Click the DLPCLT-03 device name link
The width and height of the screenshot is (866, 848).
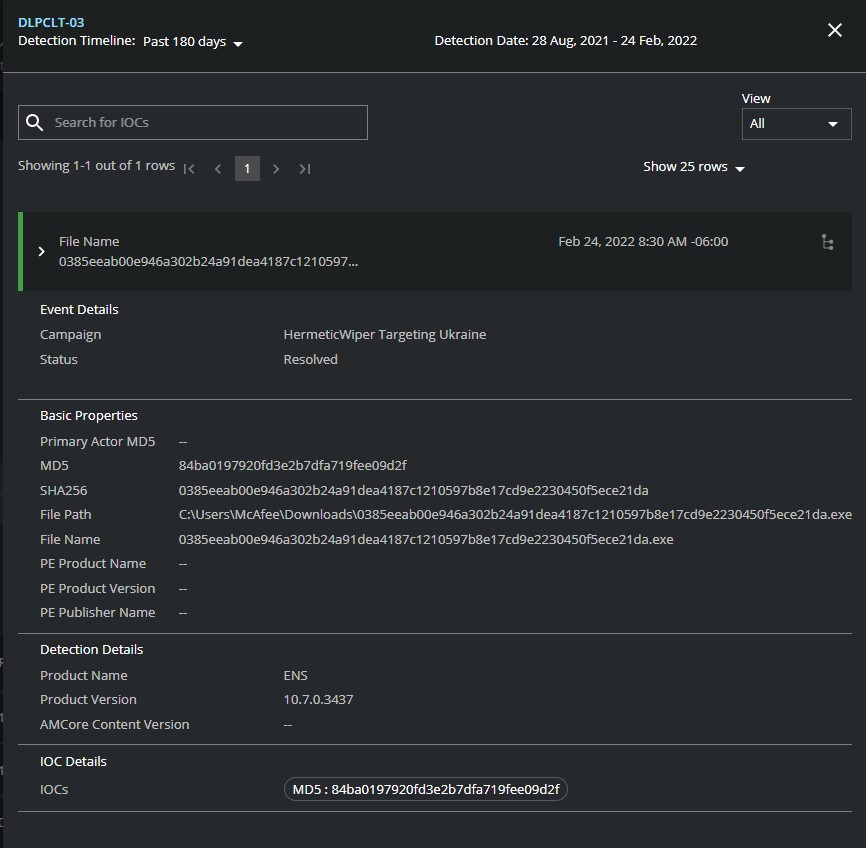pyautogui.click(x=51, y=22)
